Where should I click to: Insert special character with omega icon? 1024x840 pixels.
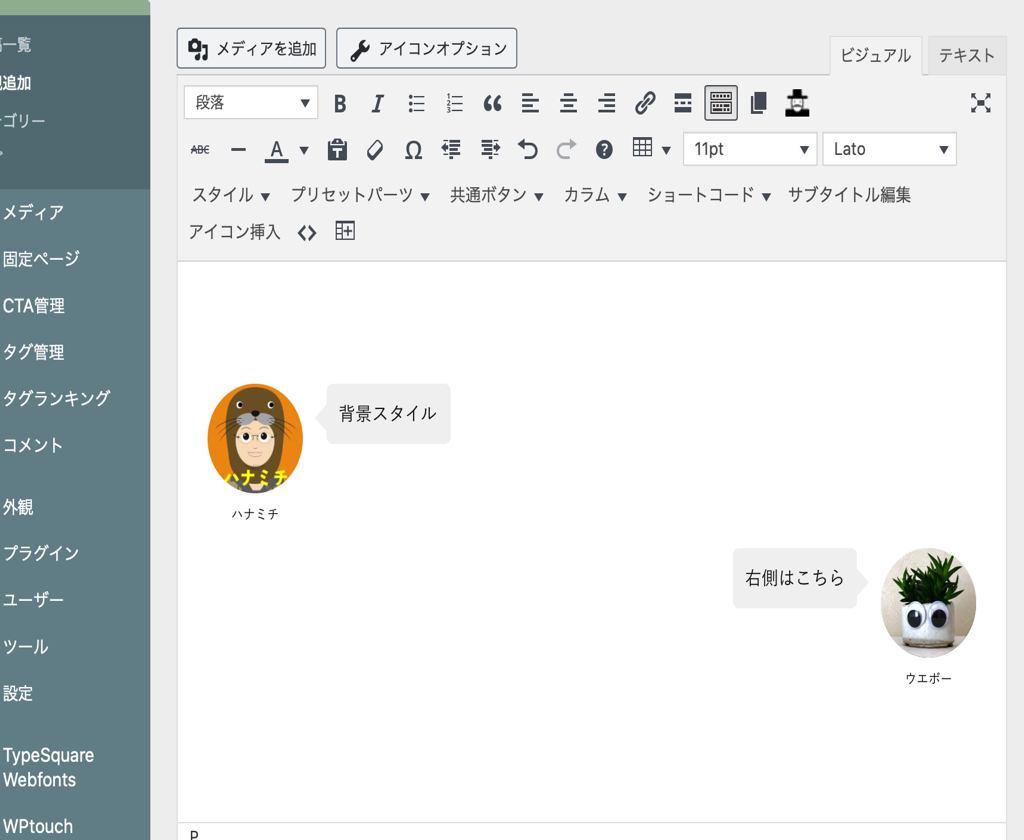[413, 150]
